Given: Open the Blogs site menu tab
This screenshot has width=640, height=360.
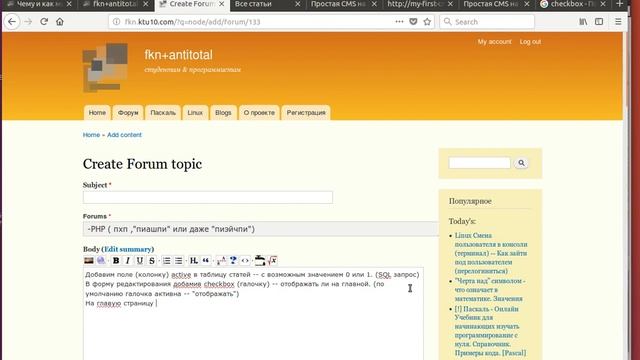Looking at the screenshot, I should coord(223,113).
